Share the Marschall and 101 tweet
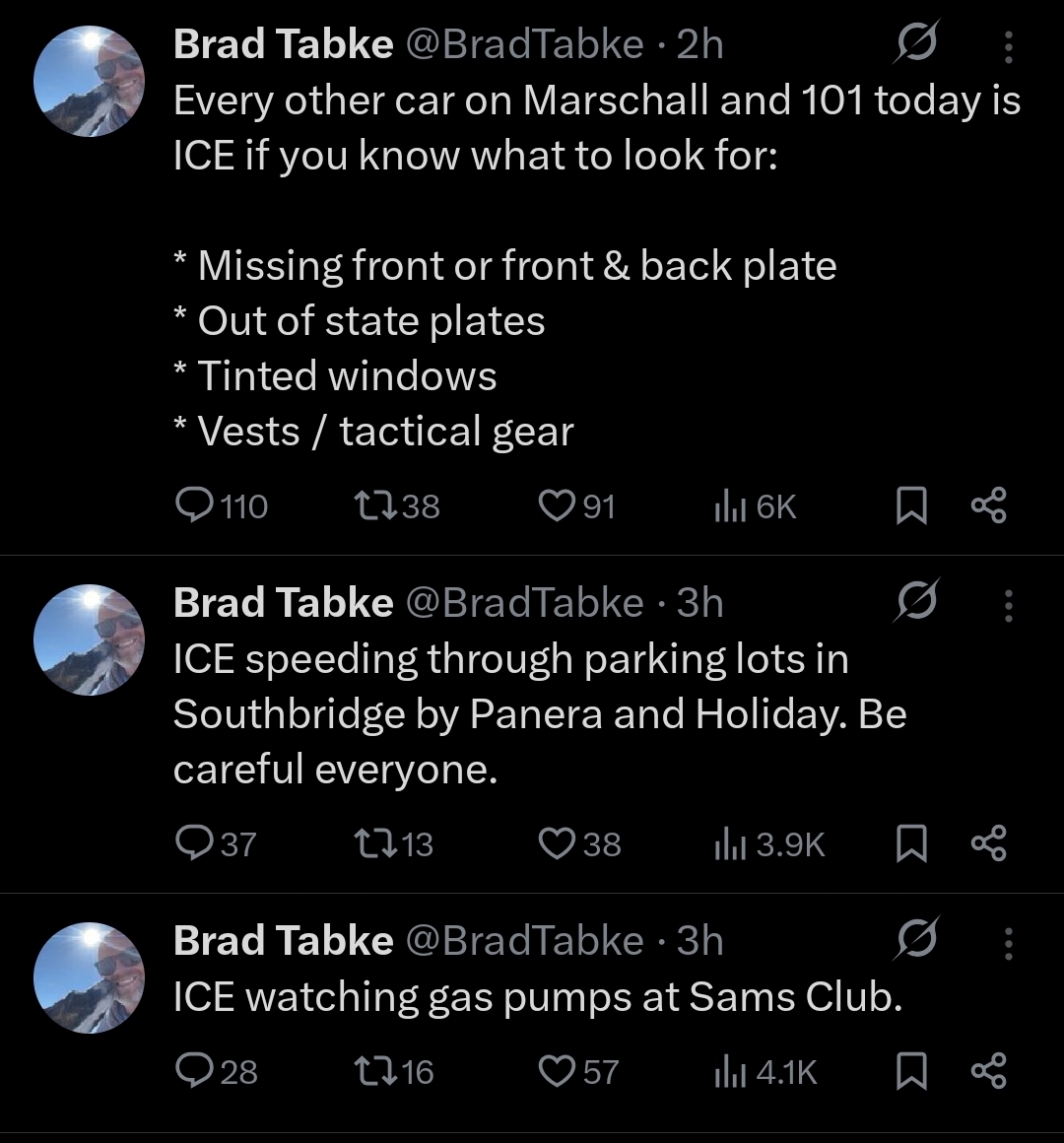The image size is (1064, 1143). 988,505
